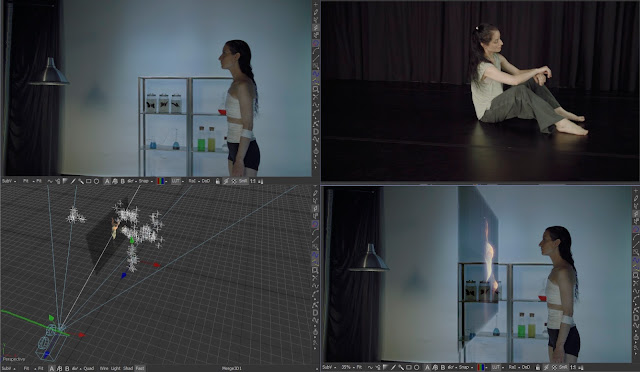Select the camera wireframe in 3D viewer
This screenshot has height=372, width=640.
[50, 342]
